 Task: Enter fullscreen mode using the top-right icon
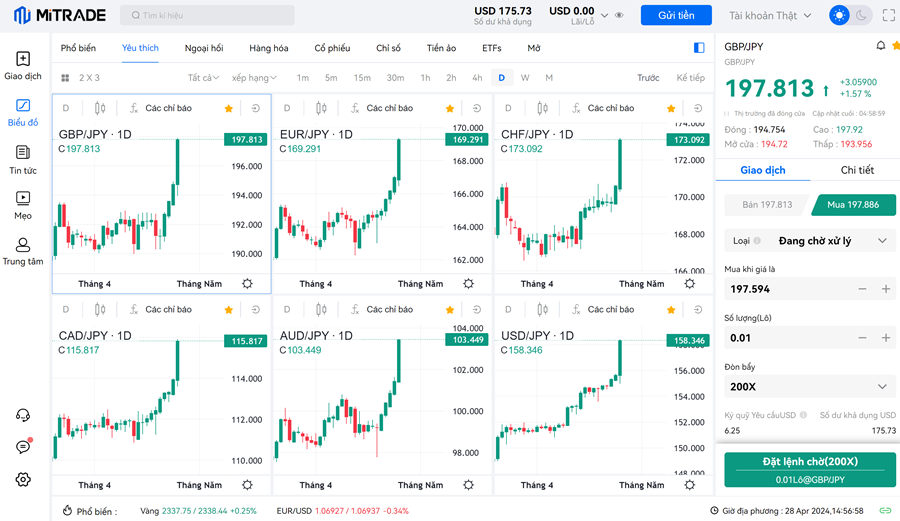pos(889,16)
